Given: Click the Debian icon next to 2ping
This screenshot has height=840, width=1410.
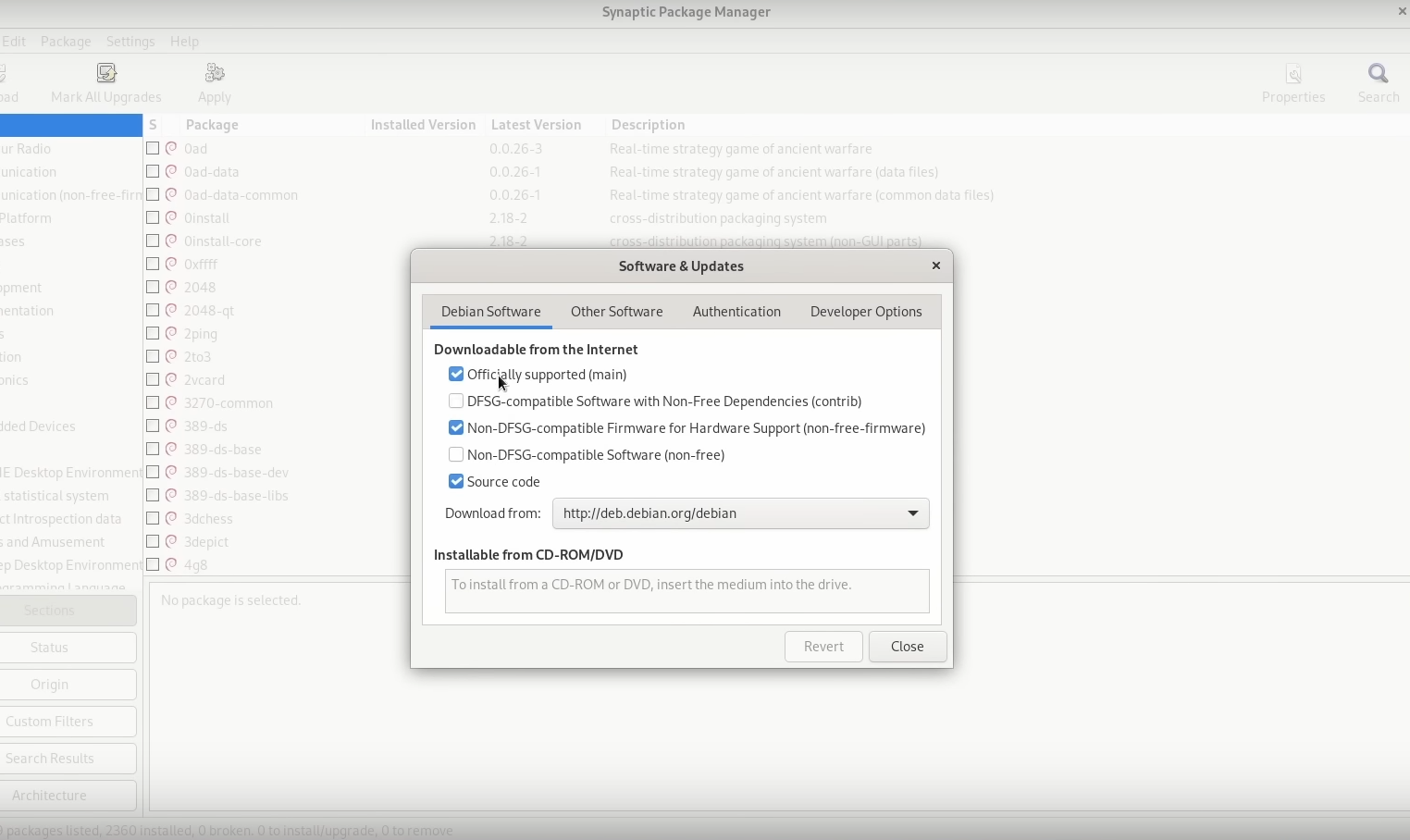Looking at the screenshot, I should tap(171, 333).
